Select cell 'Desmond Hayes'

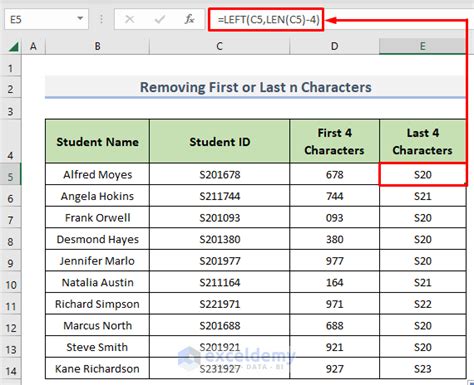point(98,239)
